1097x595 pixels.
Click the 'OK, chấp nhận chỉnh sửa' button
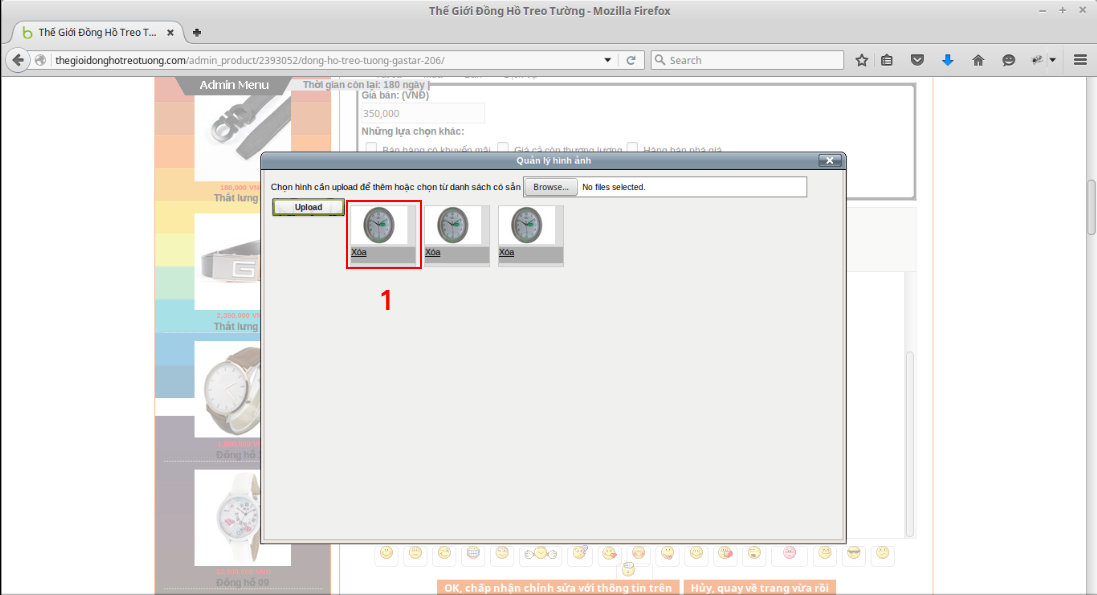click(557, 588)
